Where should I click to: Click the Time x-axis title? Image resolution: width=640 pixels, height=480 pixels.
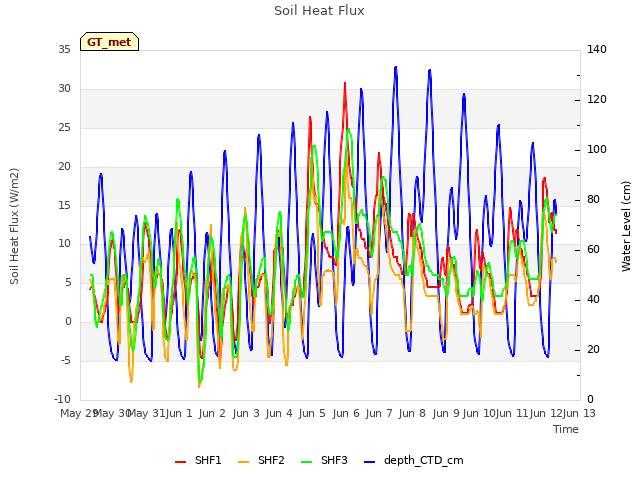pos(566,429)
